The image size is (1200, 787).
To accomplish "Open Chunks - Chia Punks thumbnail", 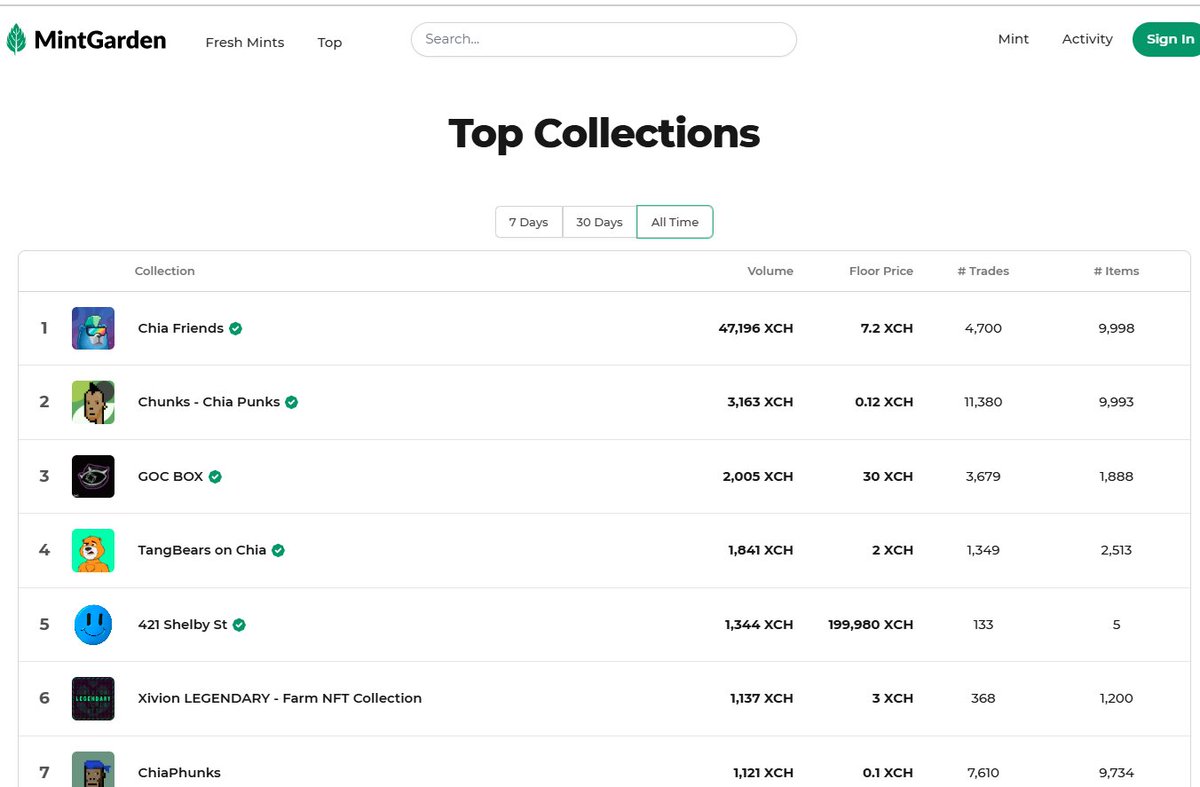I will pos(93,402).
